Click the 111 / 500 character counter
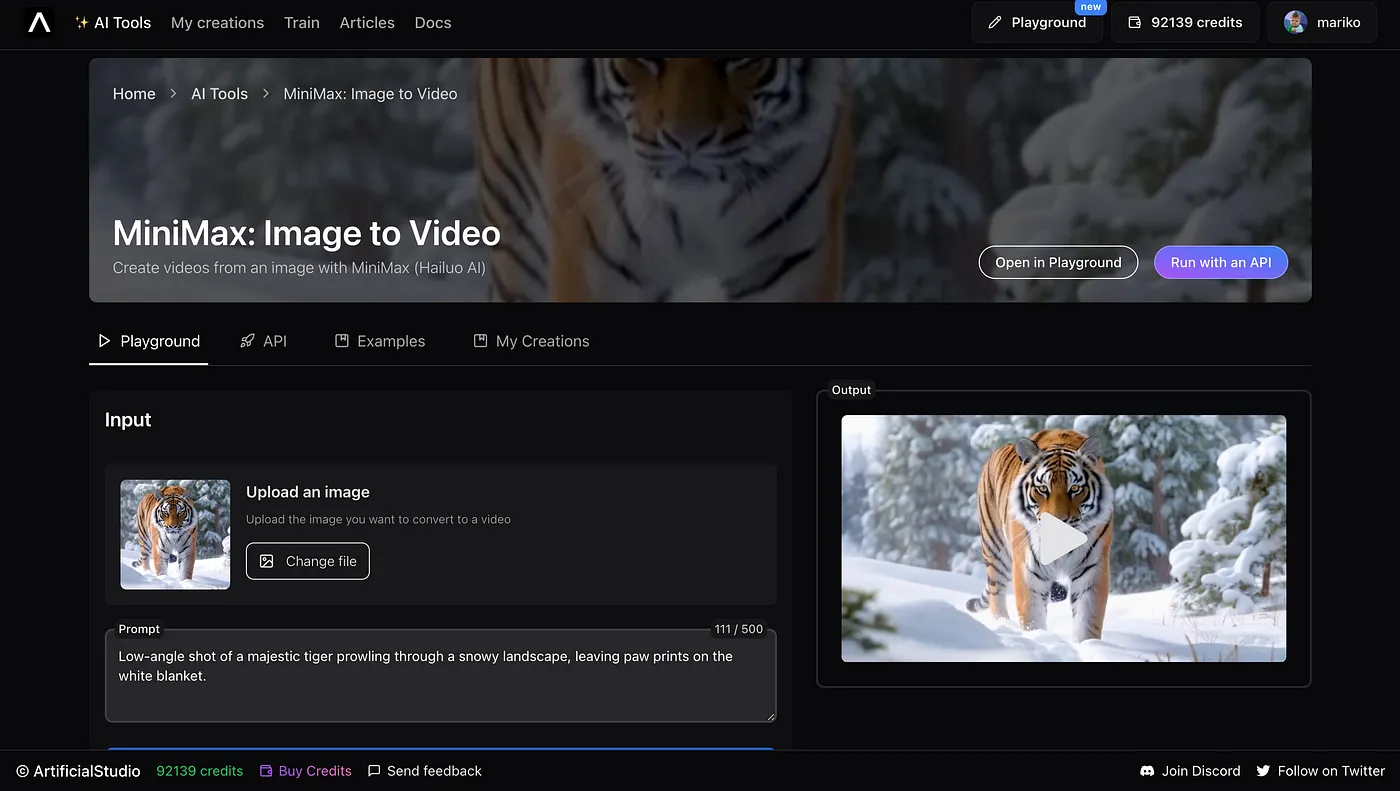1400x791 pixels. pos(738,629)
